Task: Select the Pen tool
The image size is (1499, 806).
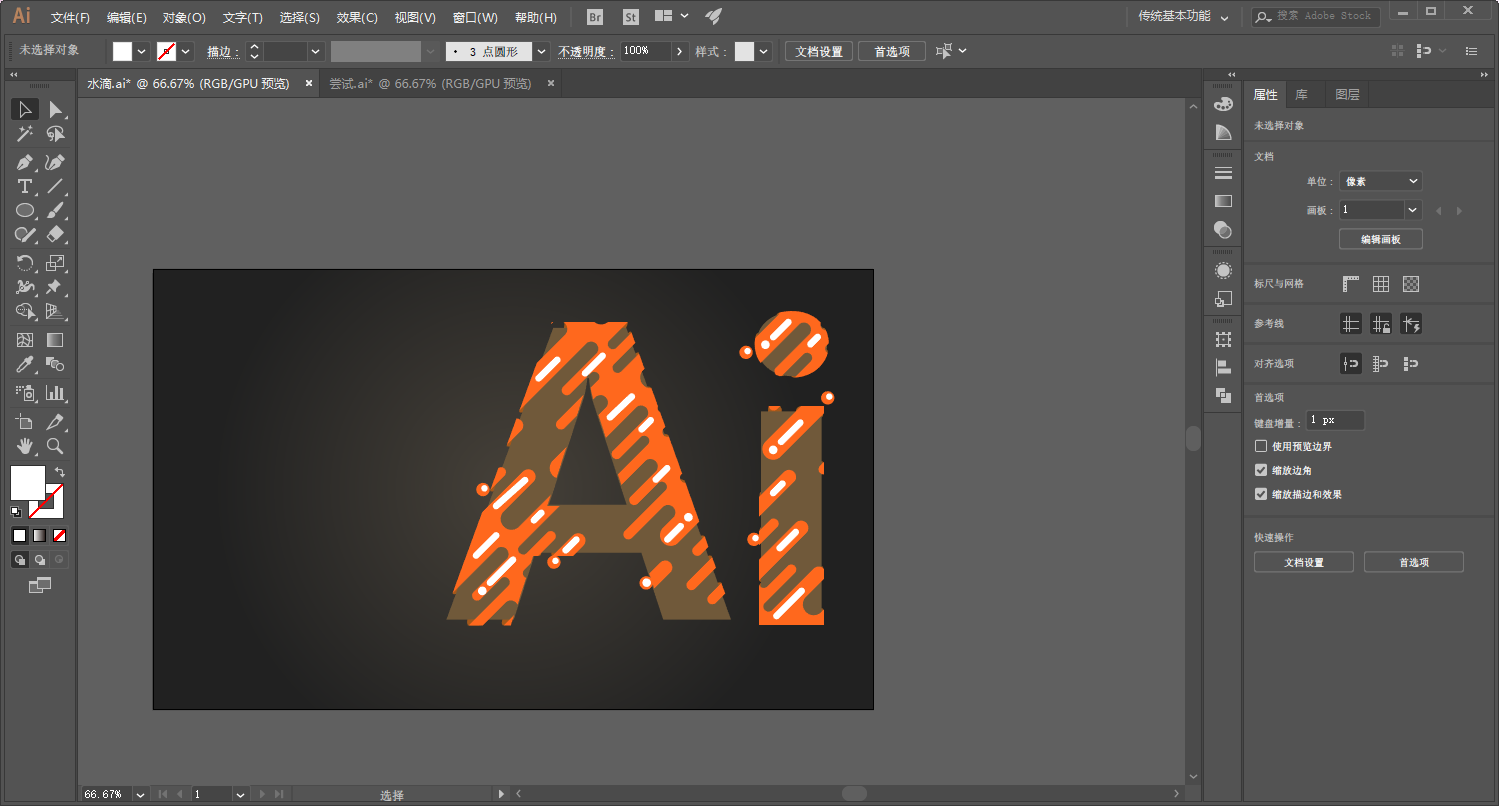Action: pos(25,162)
